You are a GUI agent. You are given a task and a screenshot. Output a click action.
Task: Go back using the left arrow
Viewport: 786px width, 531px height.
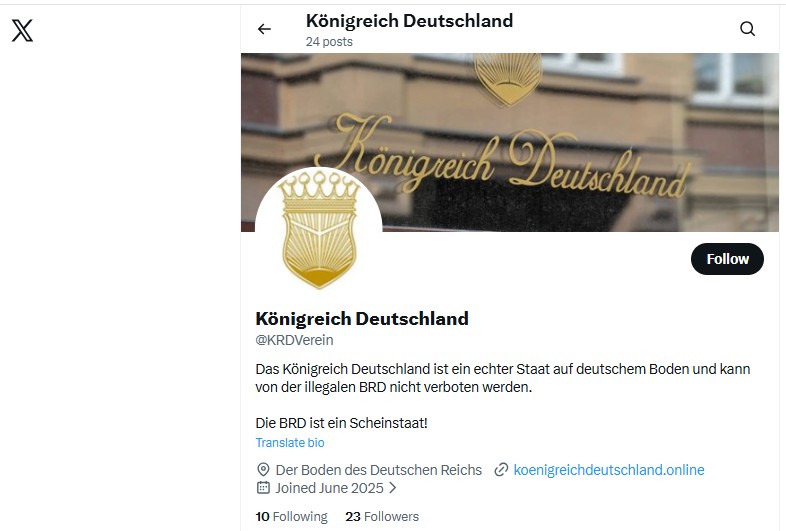[x=264, y=29]
